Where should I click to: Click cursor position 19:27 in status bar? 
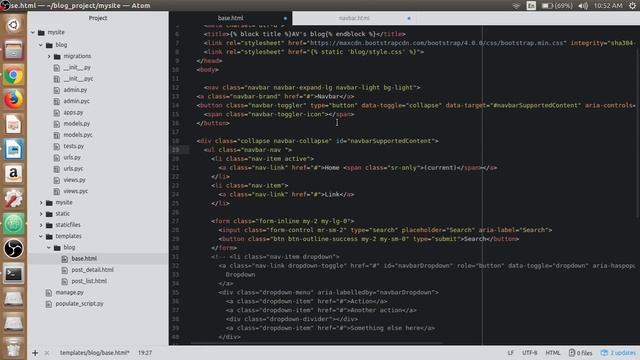point(144,353)
